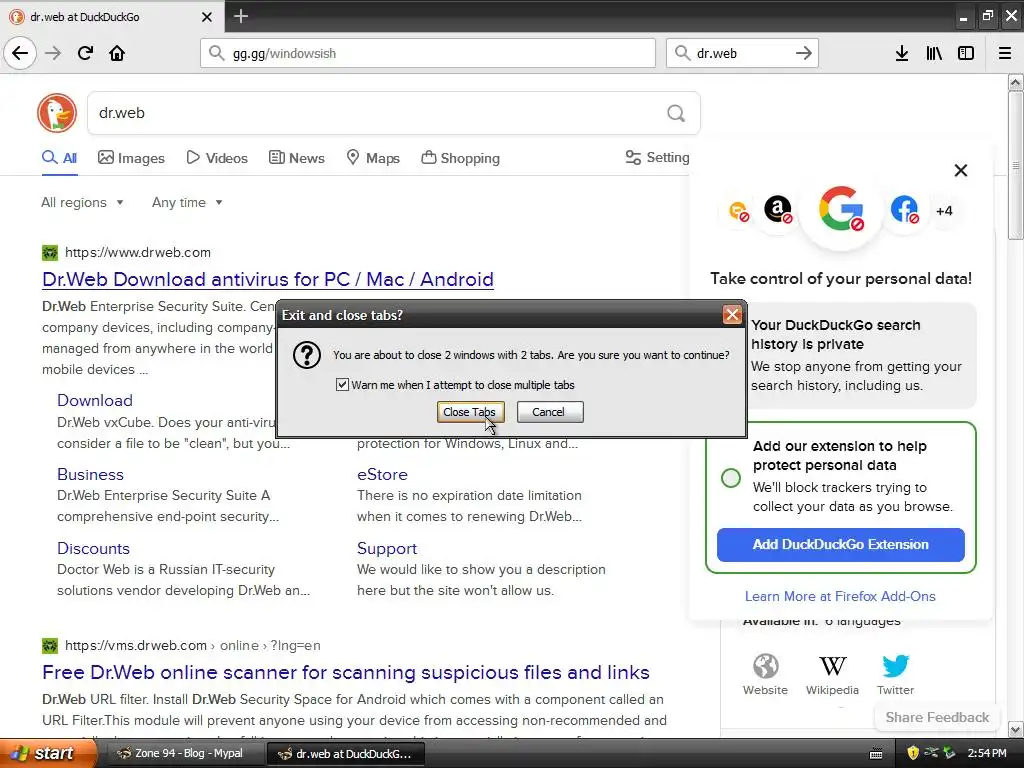This screenshot has height=768, width=1024.
Task: Open the Download sitelink
Action: (x=95, y=400)
